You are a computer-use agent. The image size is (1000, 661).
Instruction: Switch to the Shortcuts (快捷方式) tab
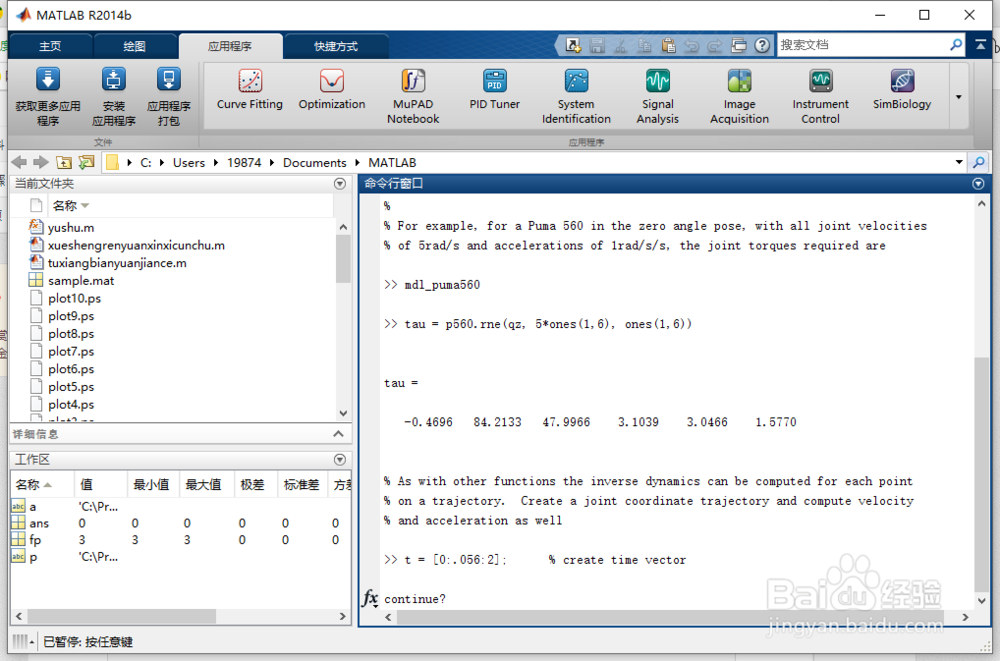[x=336, y=46]
